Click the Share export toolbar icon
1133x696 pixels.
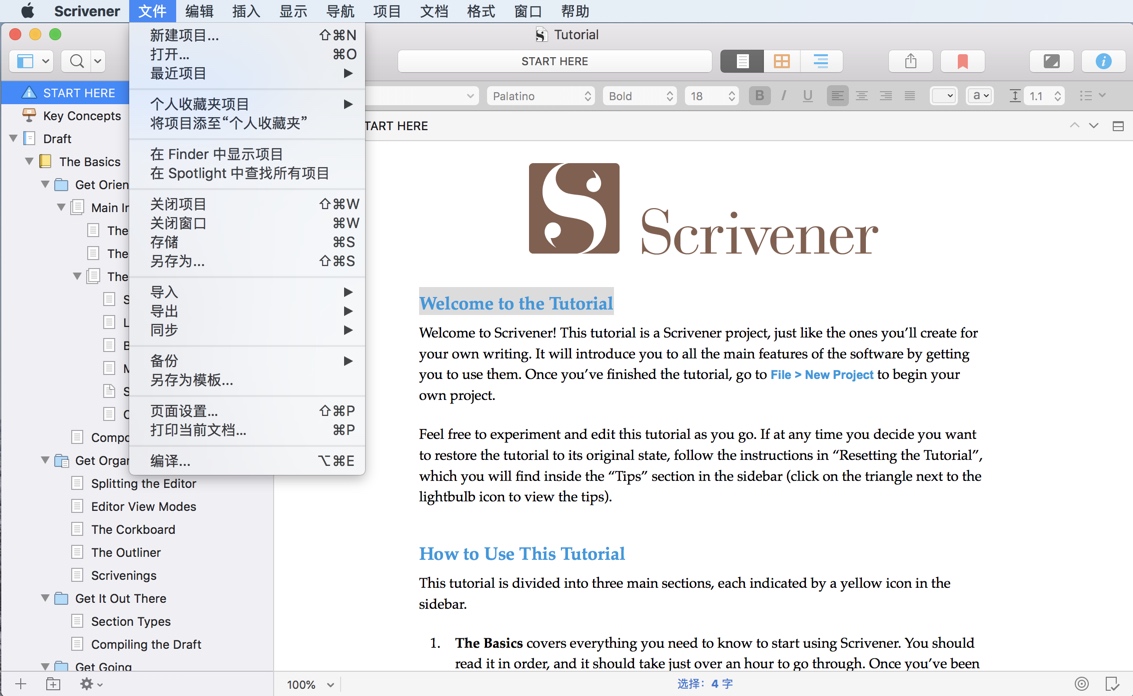point(910,61)
